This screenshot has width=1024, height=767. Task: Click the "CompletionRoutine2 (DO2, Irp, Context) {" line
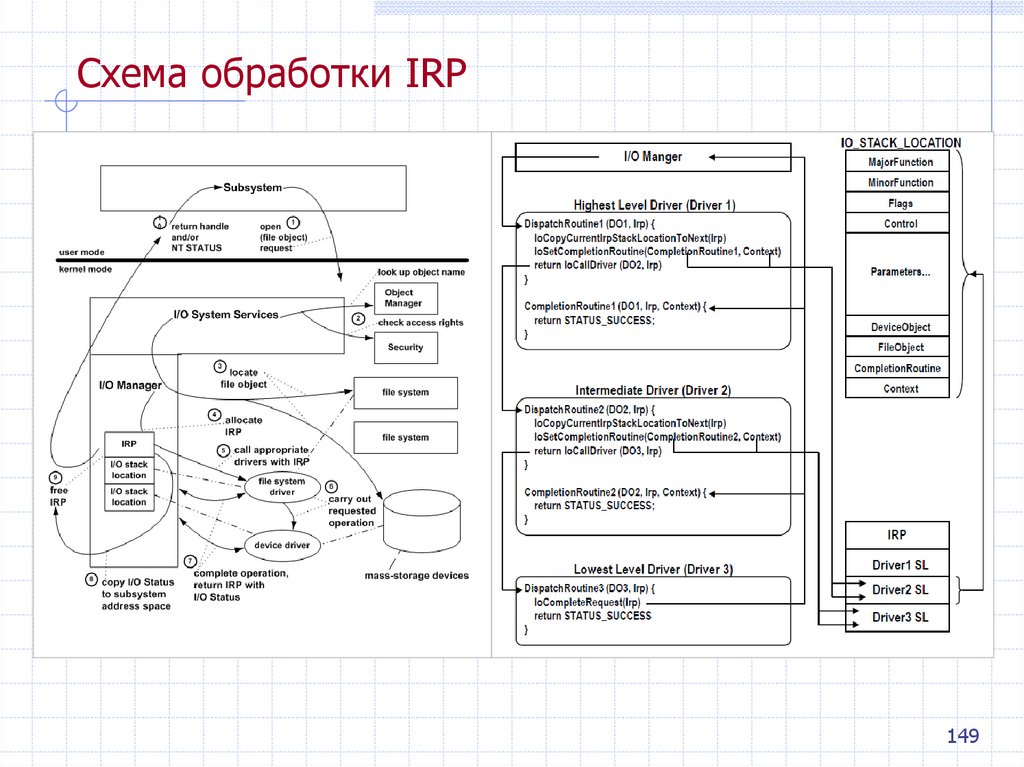click(x=615, y=493)
